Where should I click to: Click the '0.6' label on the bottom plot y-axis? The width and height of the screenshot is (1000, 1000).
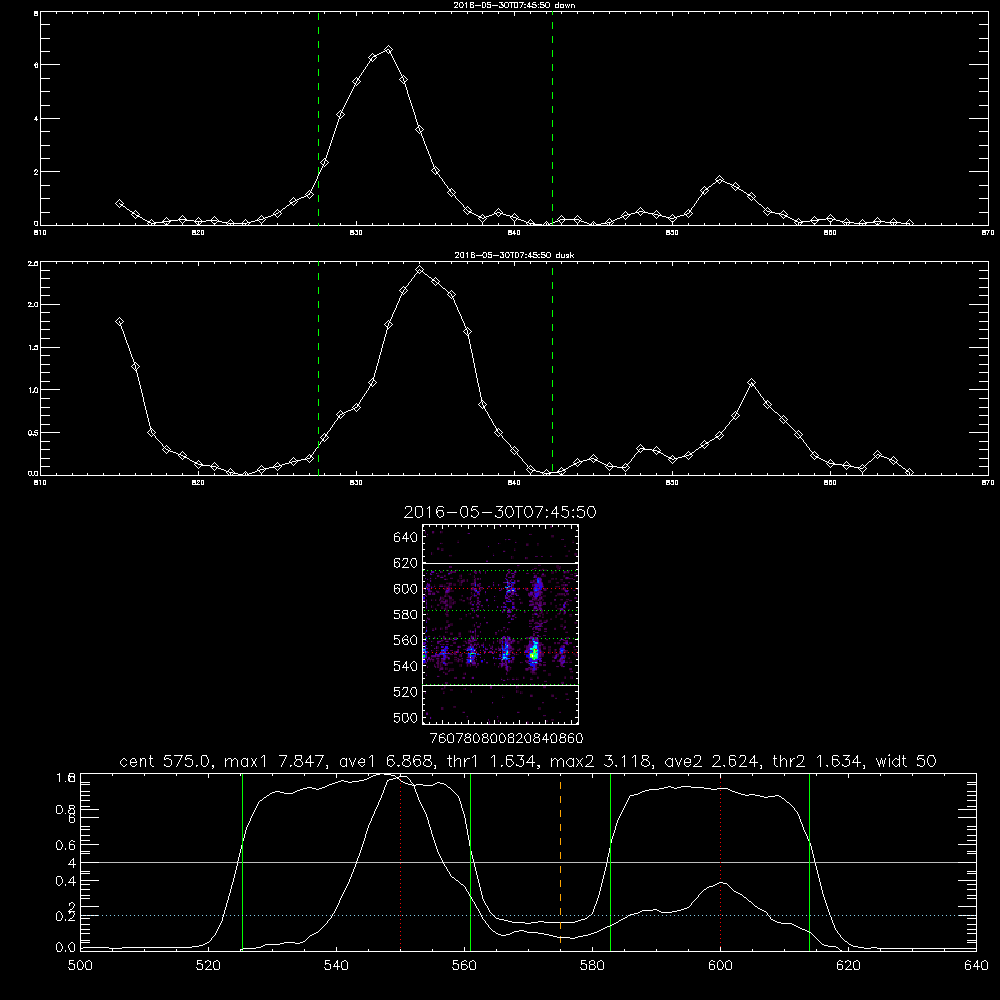[66, 845]
